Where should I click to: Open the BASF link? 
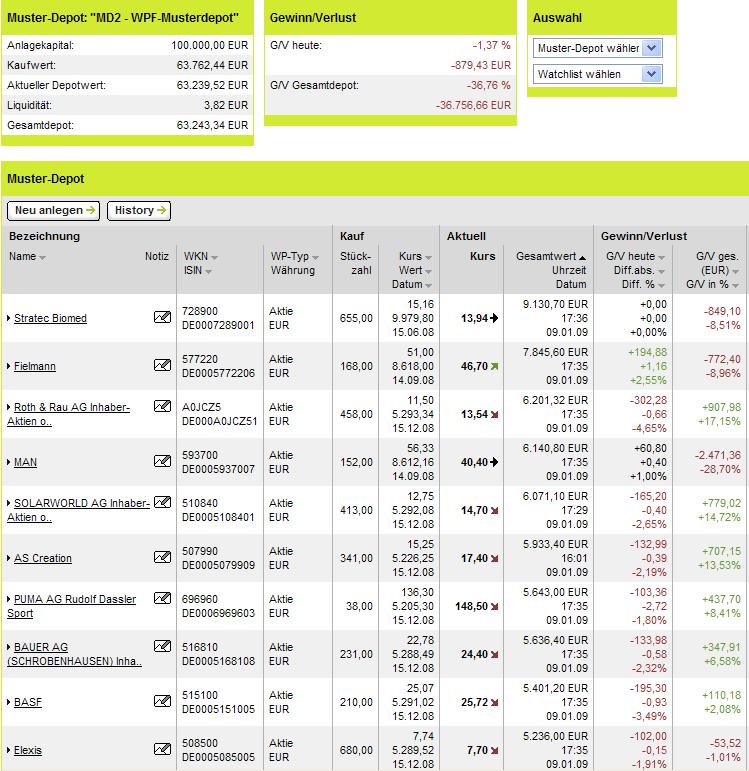[x=28, y=702]
